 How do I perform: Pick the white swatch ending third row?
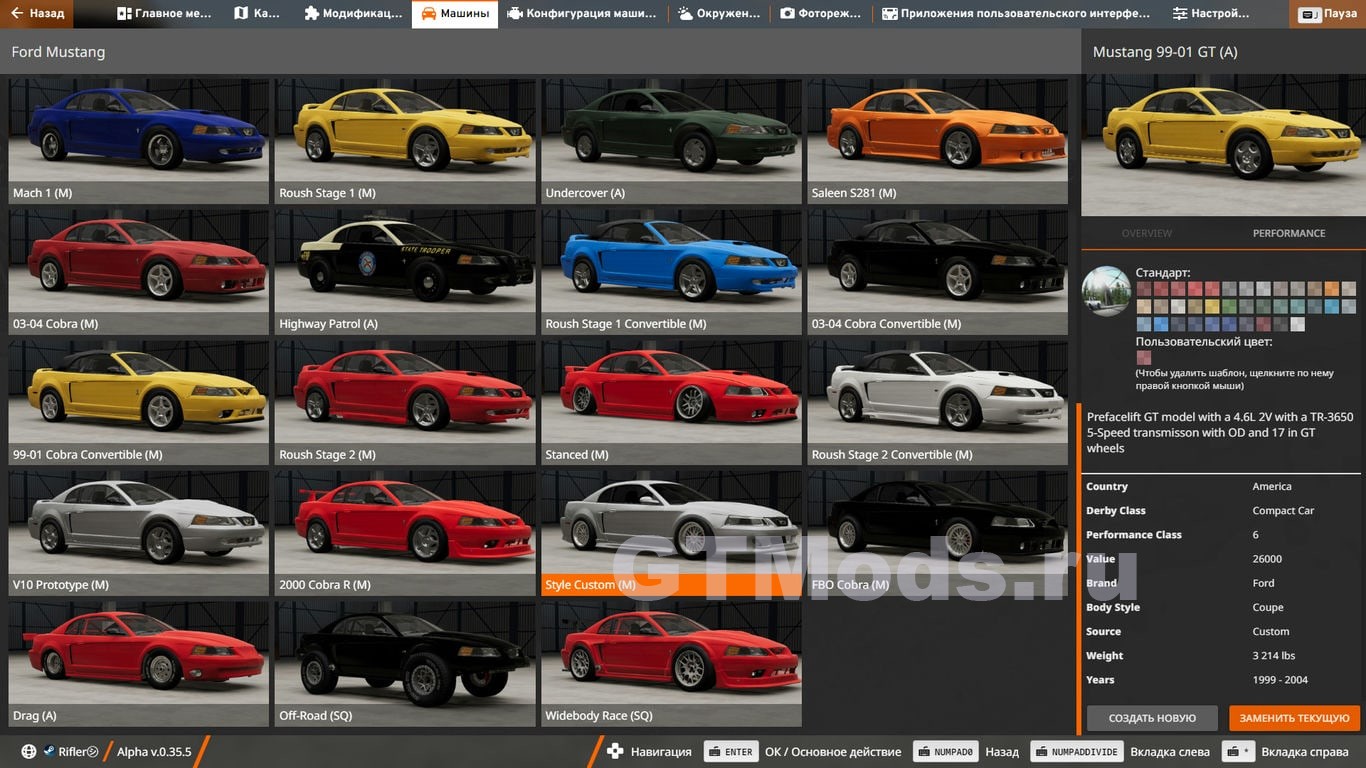point(1298,324)
